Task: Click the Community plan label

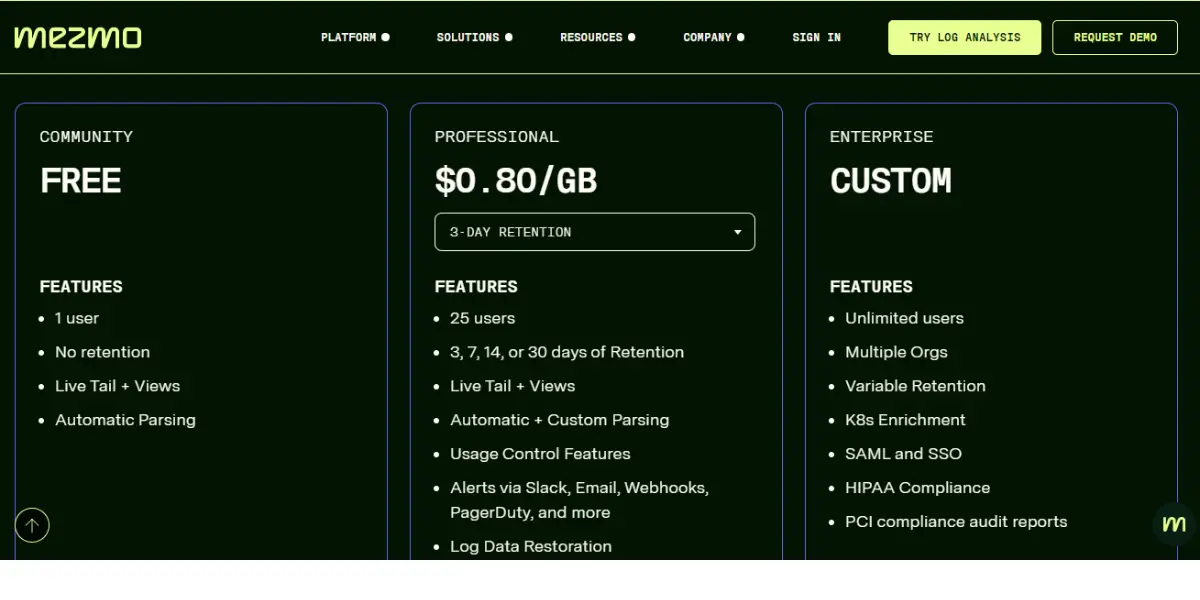Action: tap(86, 137)
